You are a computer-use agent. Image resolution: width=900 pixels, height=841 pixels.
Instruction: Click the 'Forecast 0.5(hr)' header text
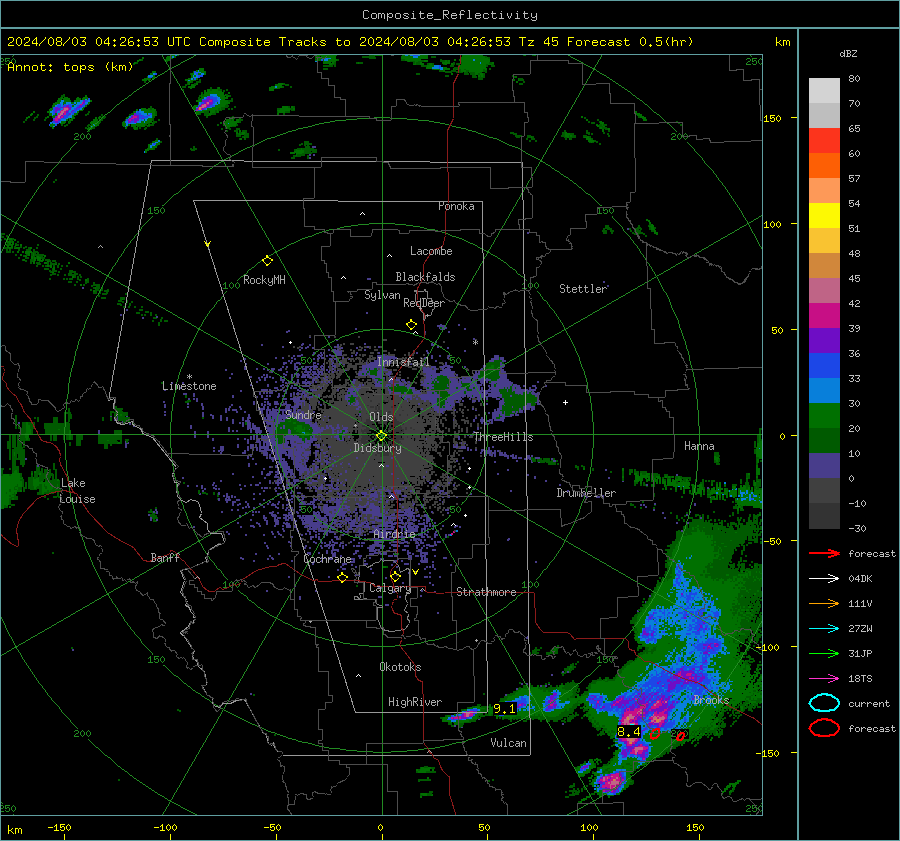pyautogui.click(x=630, y=42)
